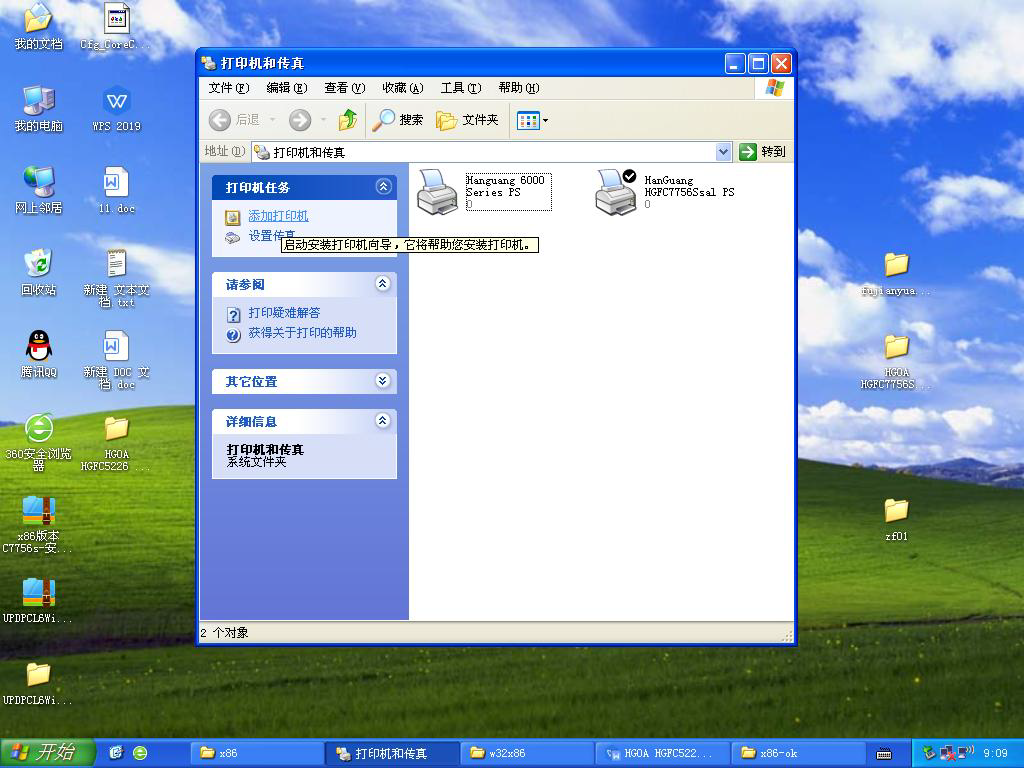Select the 回收站 recycle bin icon

[x=38, y=273]
